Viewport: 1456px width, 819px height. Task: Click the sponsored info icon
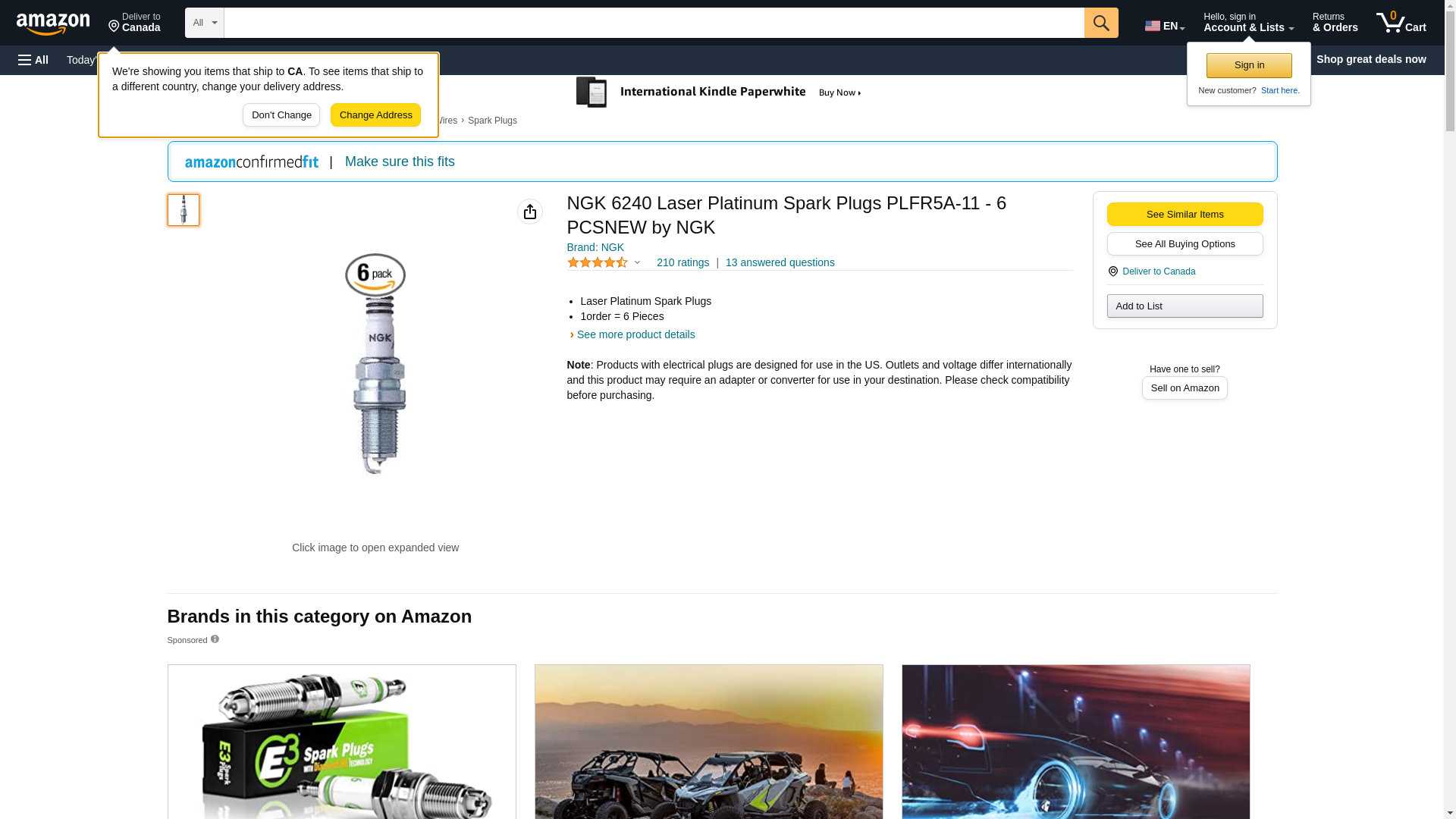[215, 639]
